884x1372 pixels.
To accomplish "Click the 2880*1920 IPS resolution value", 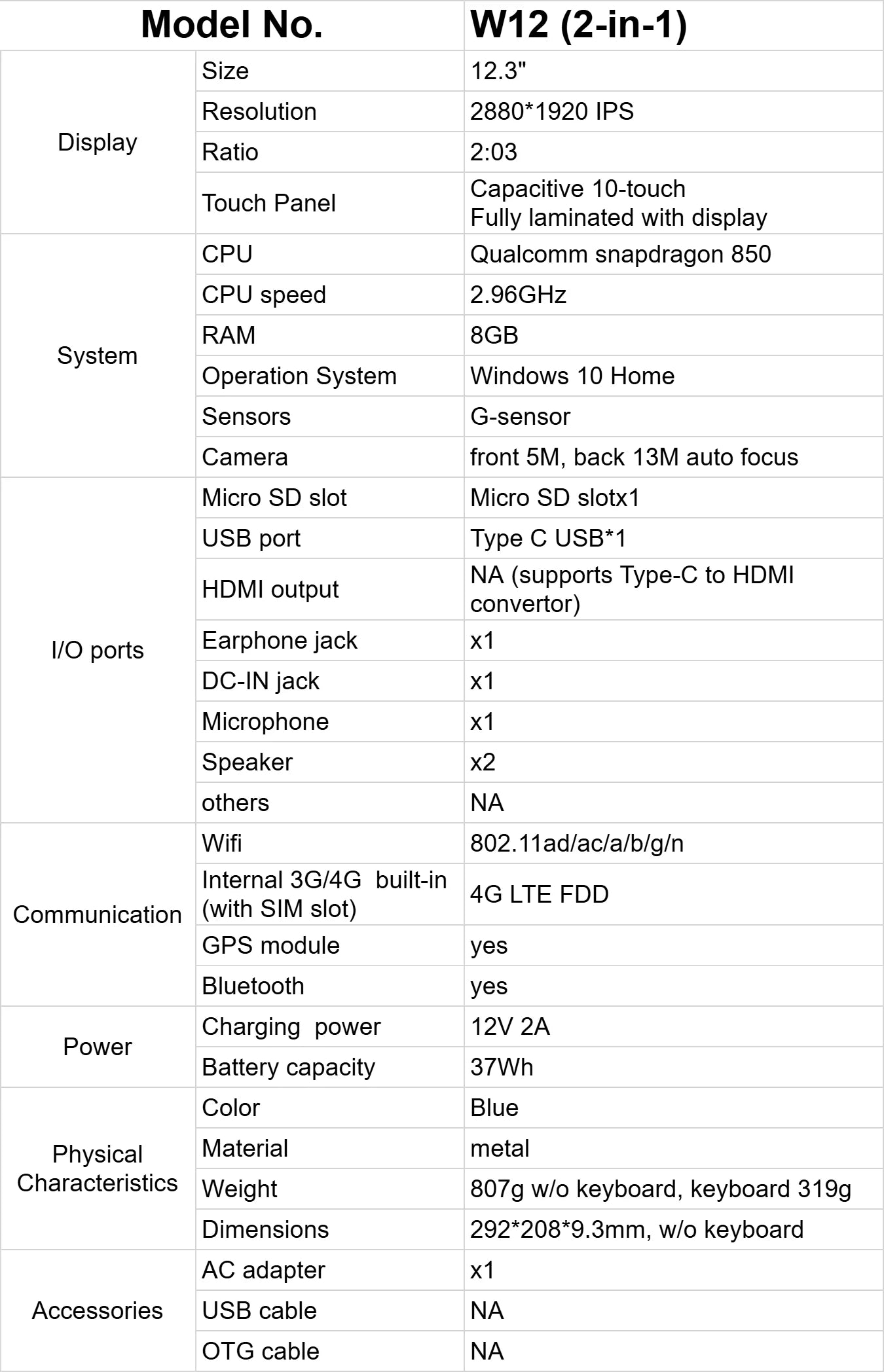I will pos(551,111).
